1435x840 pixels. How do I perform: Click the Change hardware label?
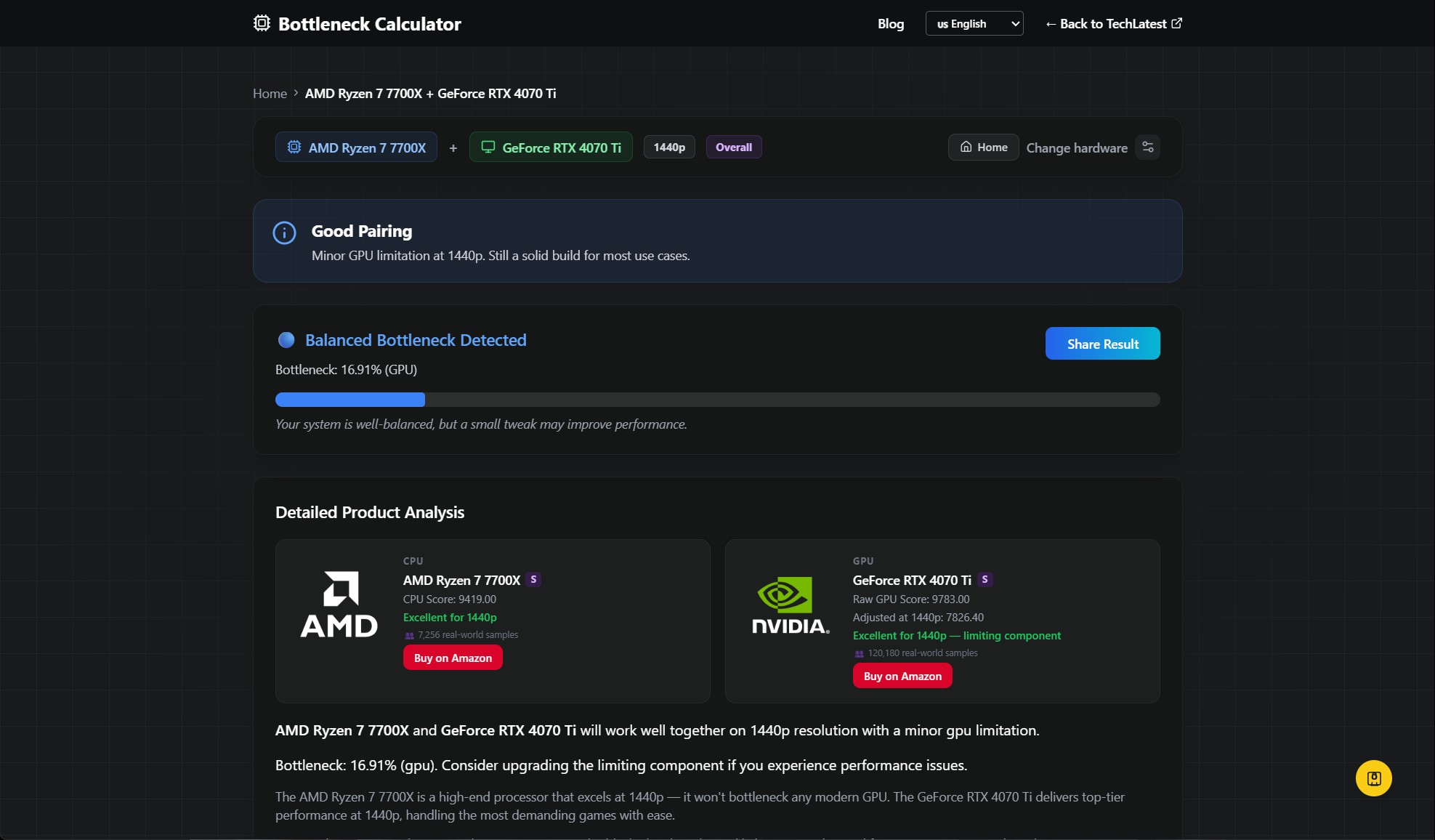click(x=1077, y=148)
